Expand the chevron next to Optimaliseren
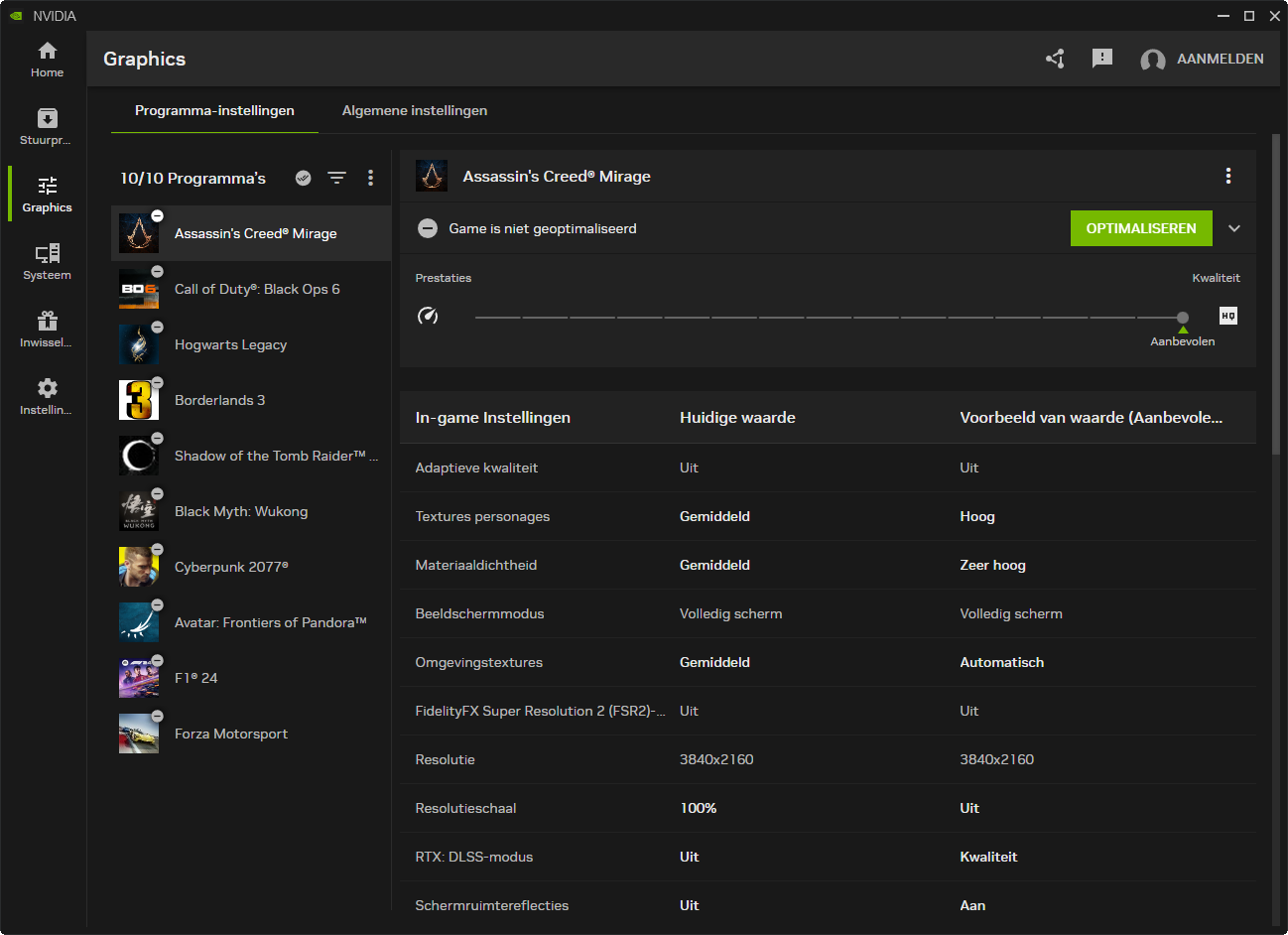The image size is (1288, 935). (1234, 228)
